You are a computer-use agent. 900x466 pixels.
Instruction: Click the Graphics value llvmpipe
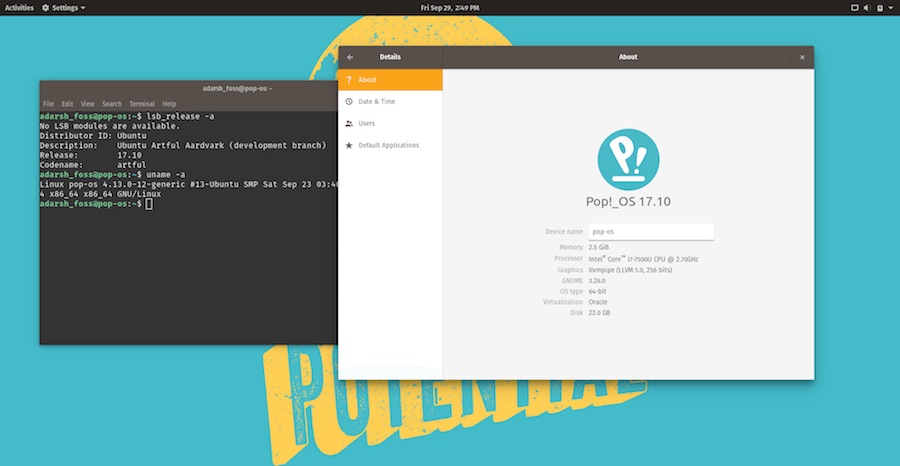[630, 270]
